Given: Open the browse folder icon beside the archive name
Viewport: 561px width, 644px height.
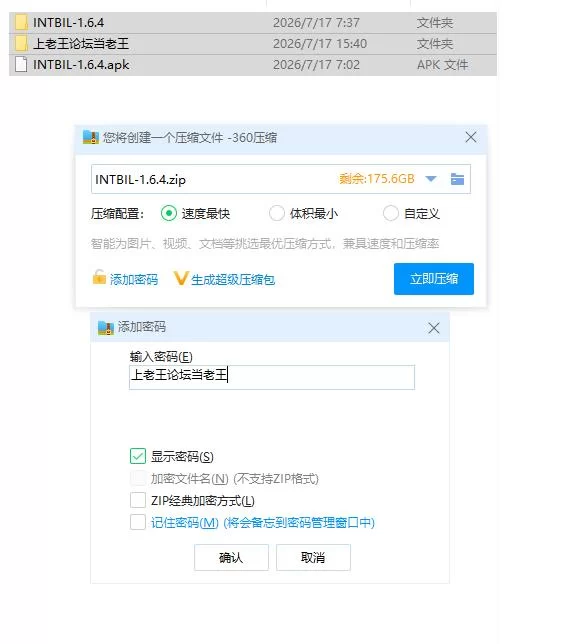Looking at the screenshot, I should coord(457,179).
